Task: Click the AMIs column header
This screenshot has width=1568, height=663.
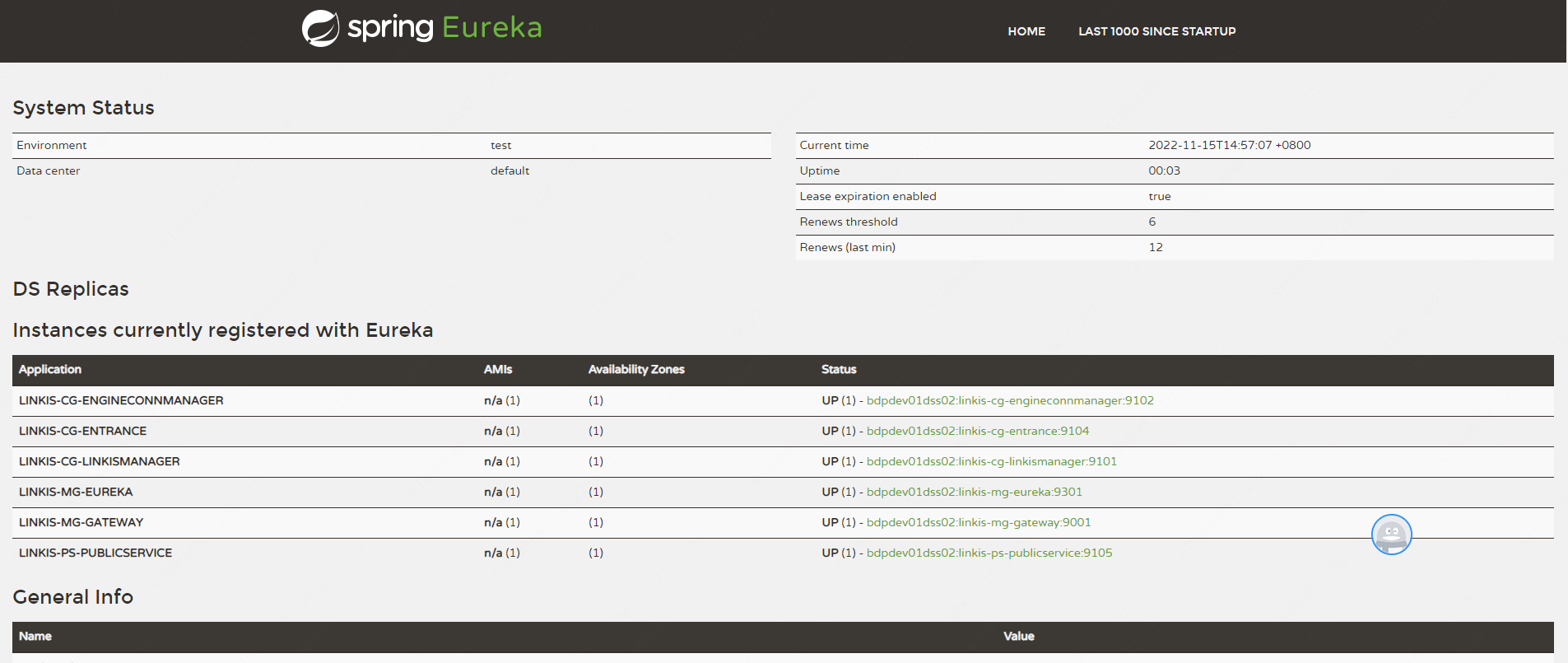Action: (498, 370)
